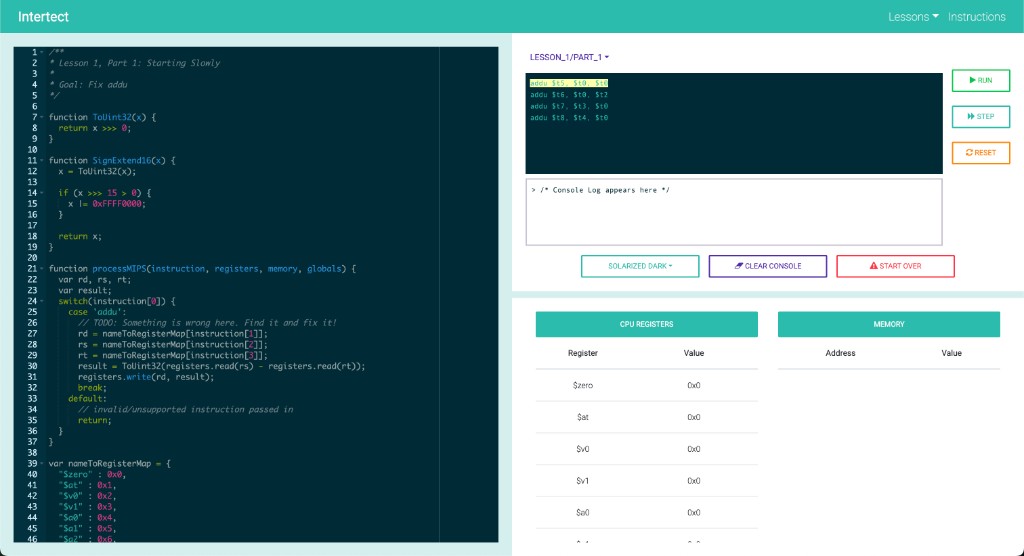Screen dimensions: 1024x556
Task: Click the Start Over button
Action: click(x=895, y=266)
